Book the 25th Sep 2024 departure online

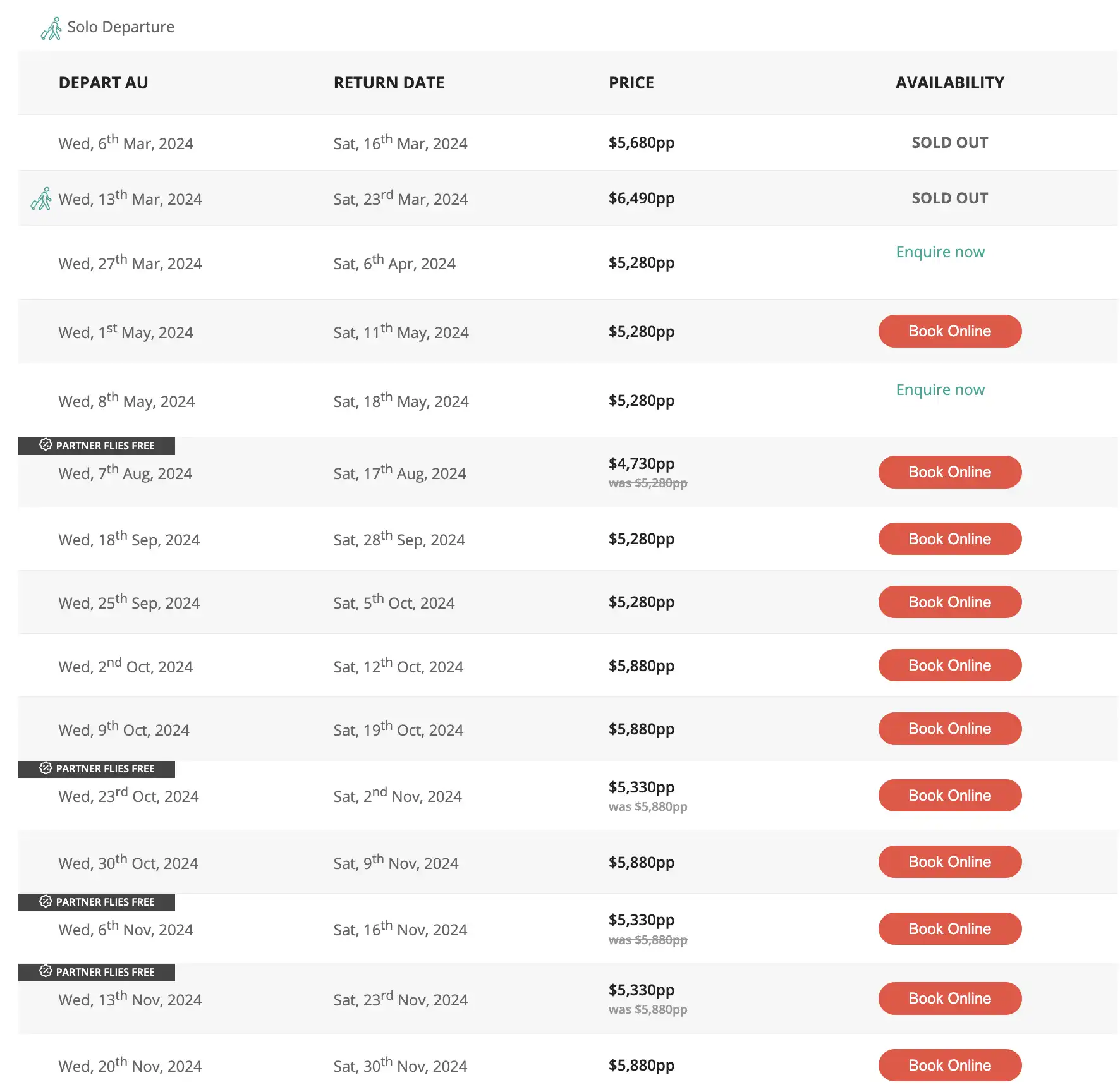click(x=949, y=602)
